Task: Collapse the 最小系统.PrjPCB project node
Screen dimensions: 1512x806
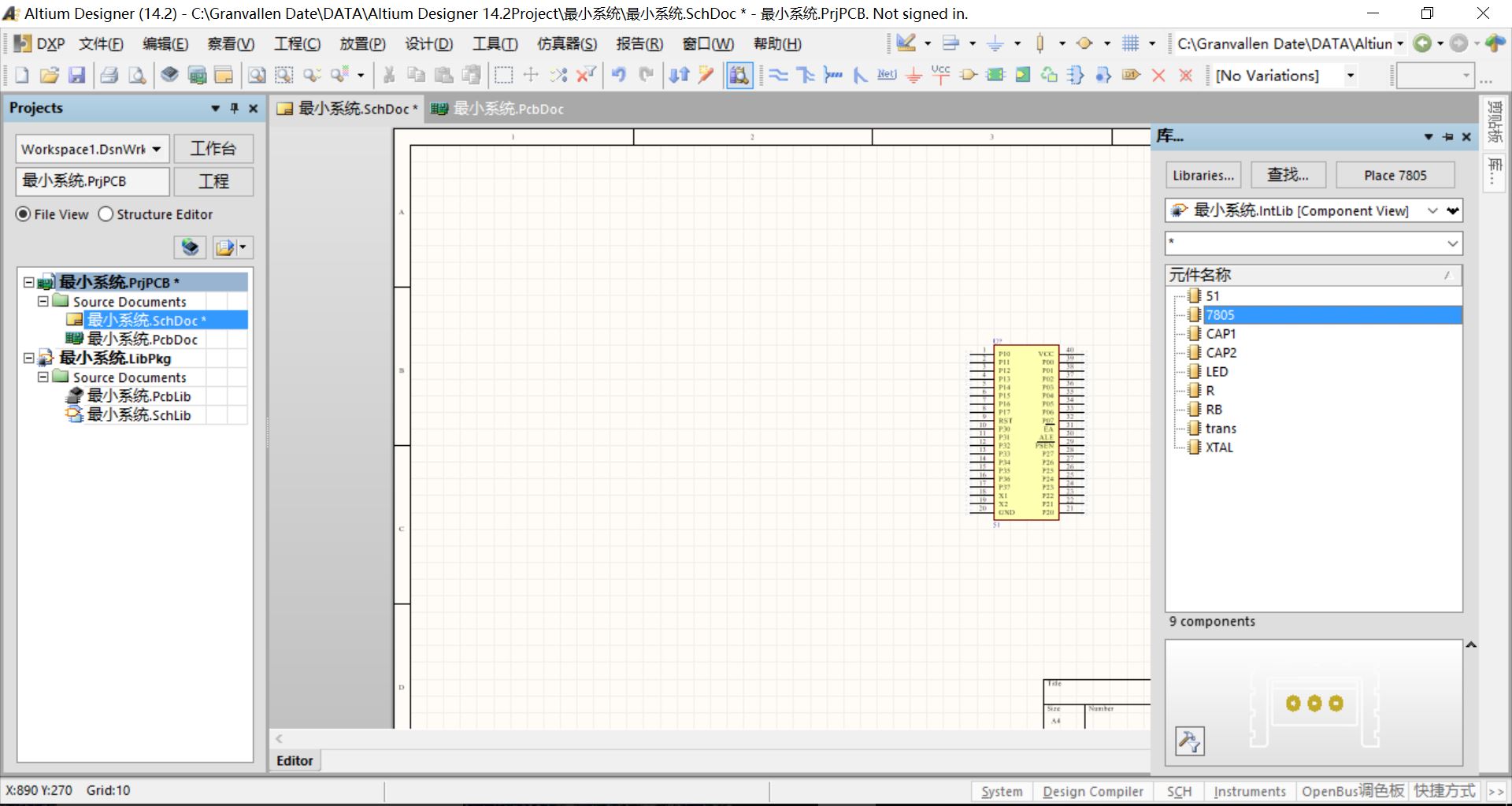Action: (x=29, y=282)
